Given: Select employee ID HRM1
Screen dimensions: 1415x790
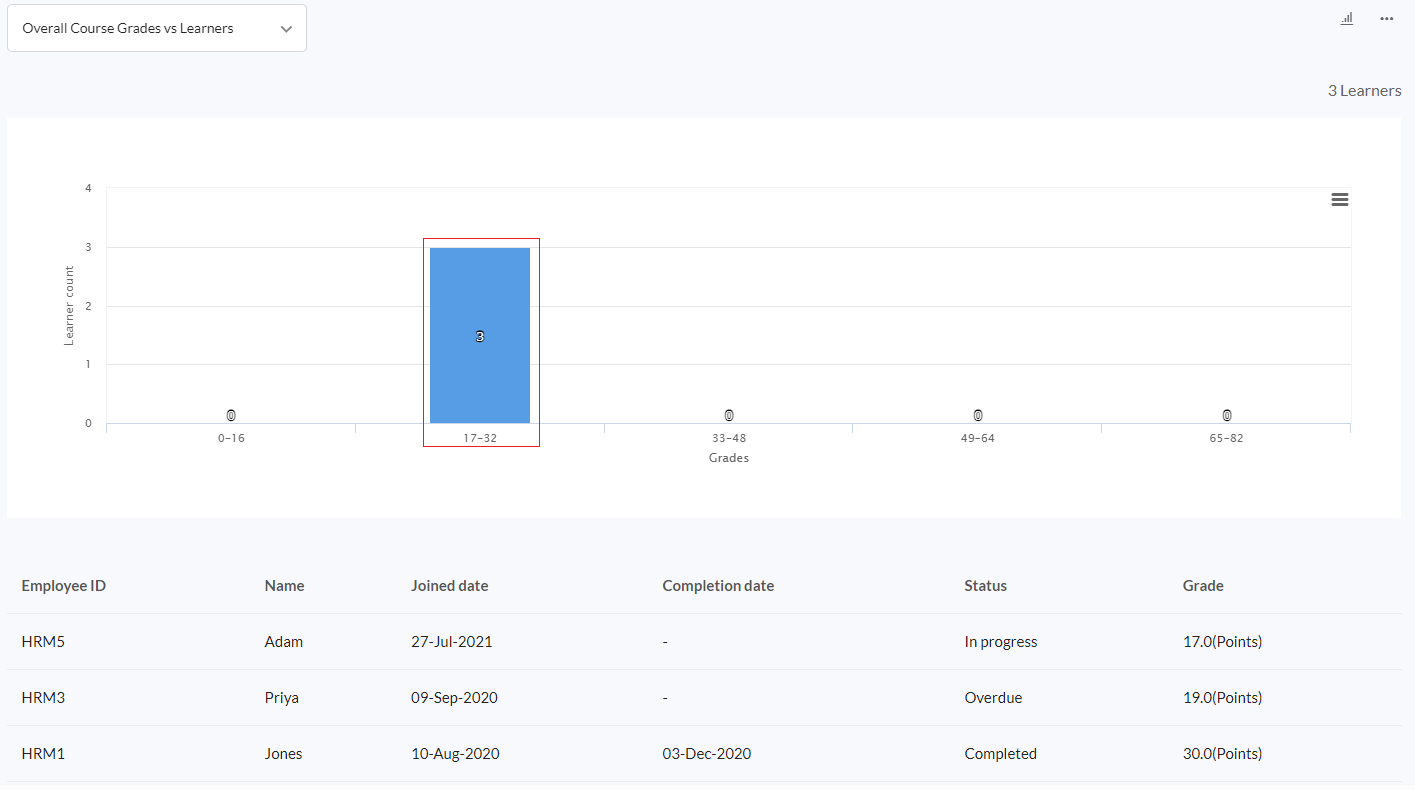Looking at the screenshot, I should pyautogui.click(x=43, y=753).
